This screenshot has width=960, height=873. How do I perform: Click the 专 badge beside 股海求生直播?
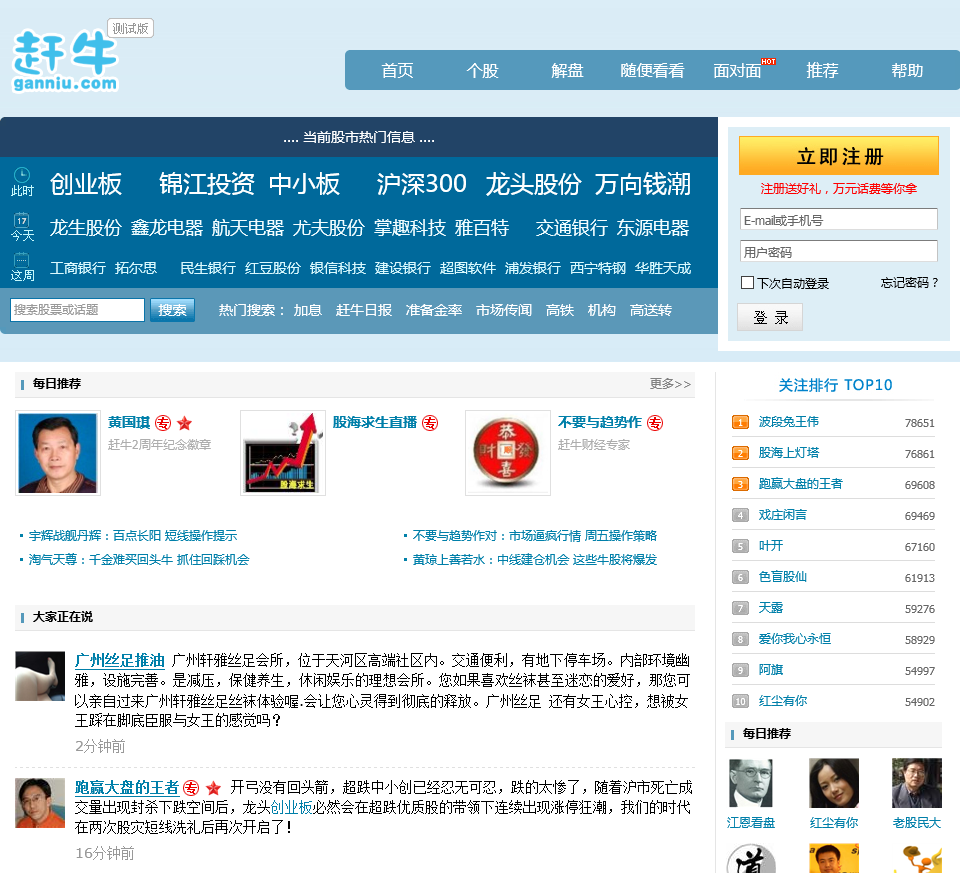point(430,423)
